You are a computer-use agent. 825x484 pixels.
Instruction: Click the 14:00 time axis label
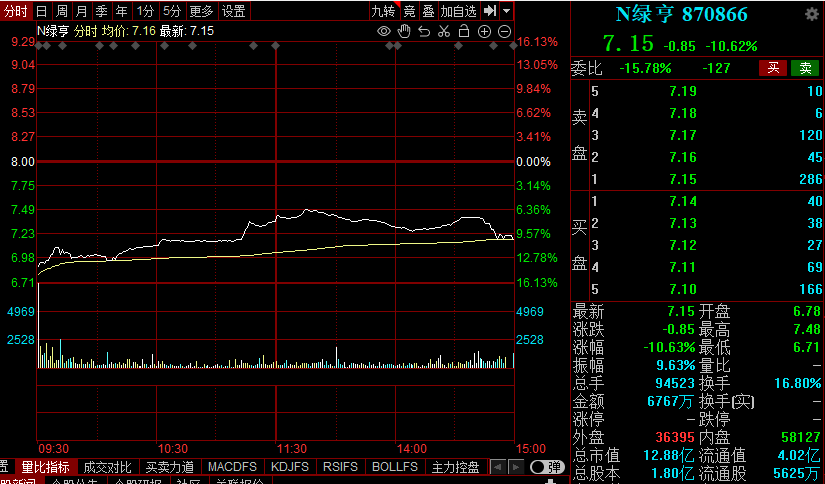click(x=412, y=449)
